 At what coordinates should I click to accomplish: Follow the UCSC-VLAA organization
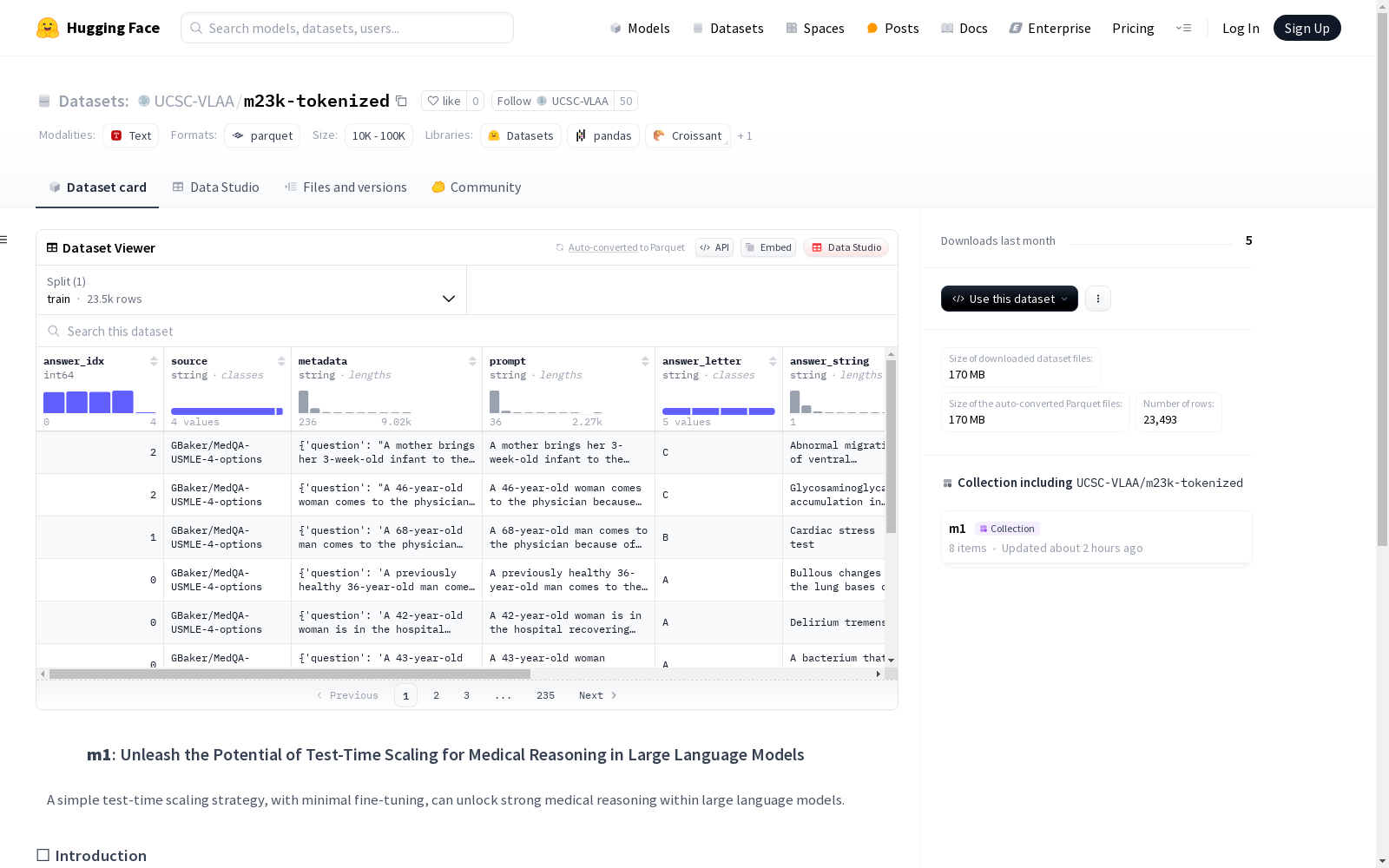pyautogui.click(x=553, y=101)
